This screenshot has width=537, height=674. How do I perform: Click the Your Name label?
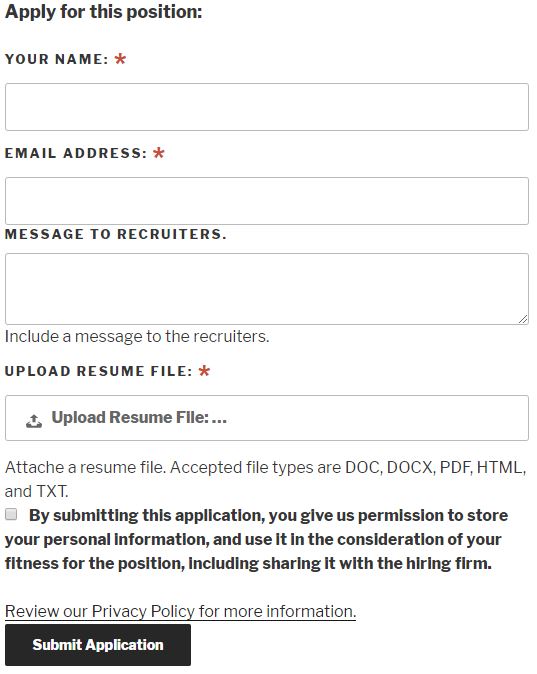point(57,59)
